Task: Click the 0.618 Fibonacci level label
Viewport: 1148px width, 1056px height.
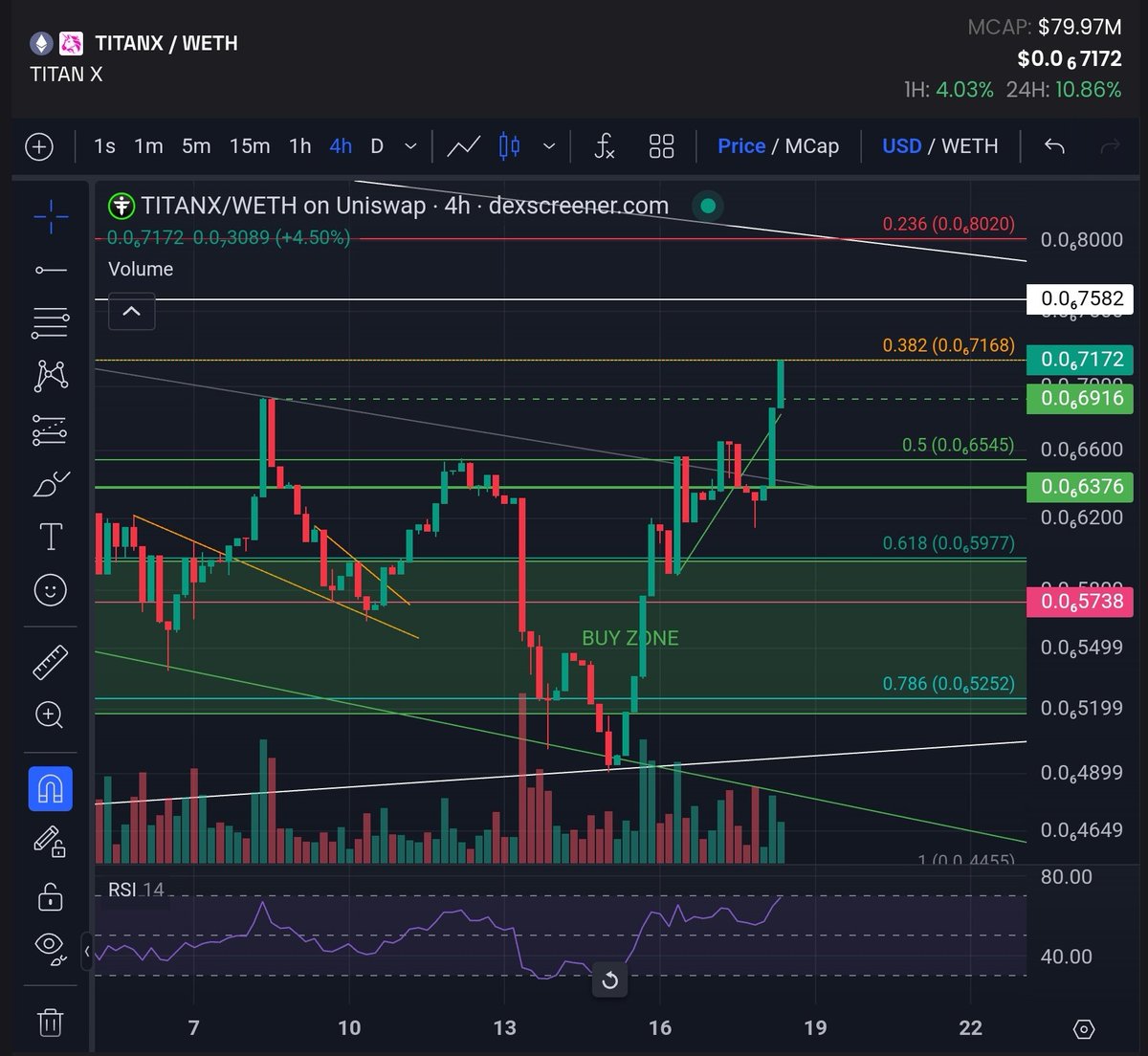Action: click(x=948, y=543)
